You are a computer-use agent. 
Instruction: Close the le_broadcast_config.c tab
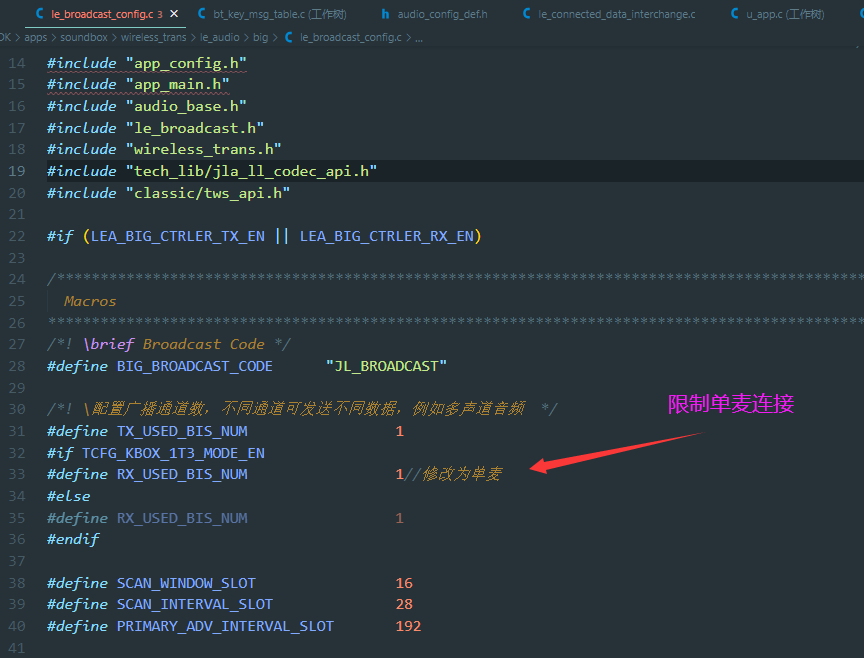(x=174, y=14)
